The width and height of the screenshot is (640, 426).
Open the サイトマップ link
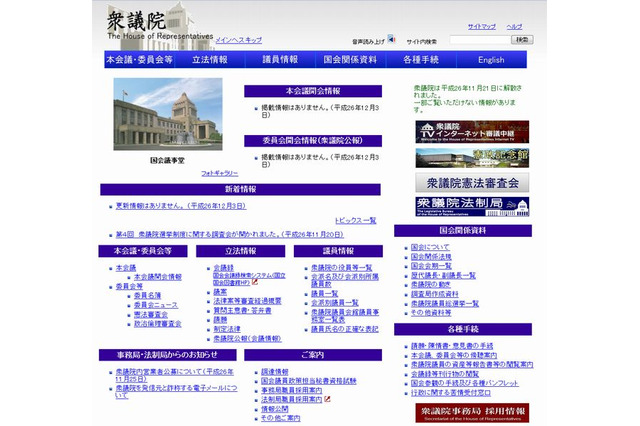(482, 27)
